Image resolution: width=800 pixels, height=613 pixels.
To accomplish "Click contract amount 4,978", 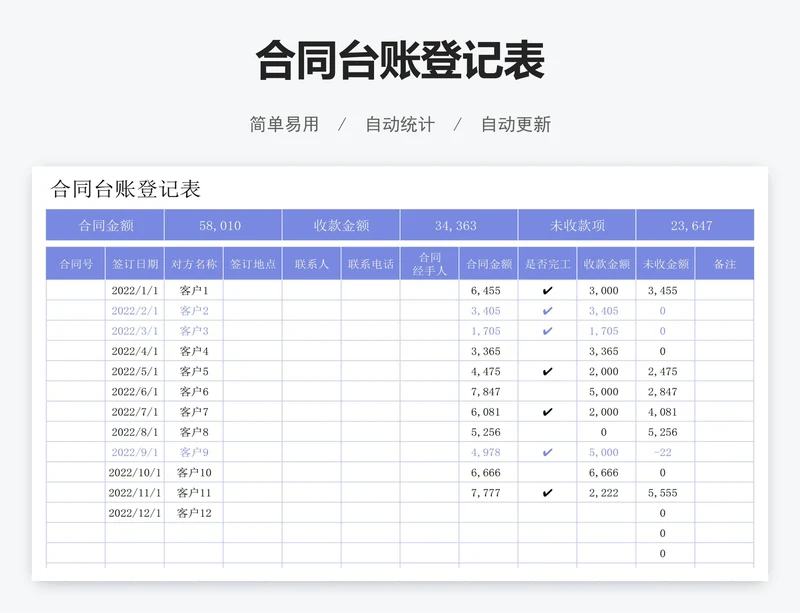I will click(486, 452).
